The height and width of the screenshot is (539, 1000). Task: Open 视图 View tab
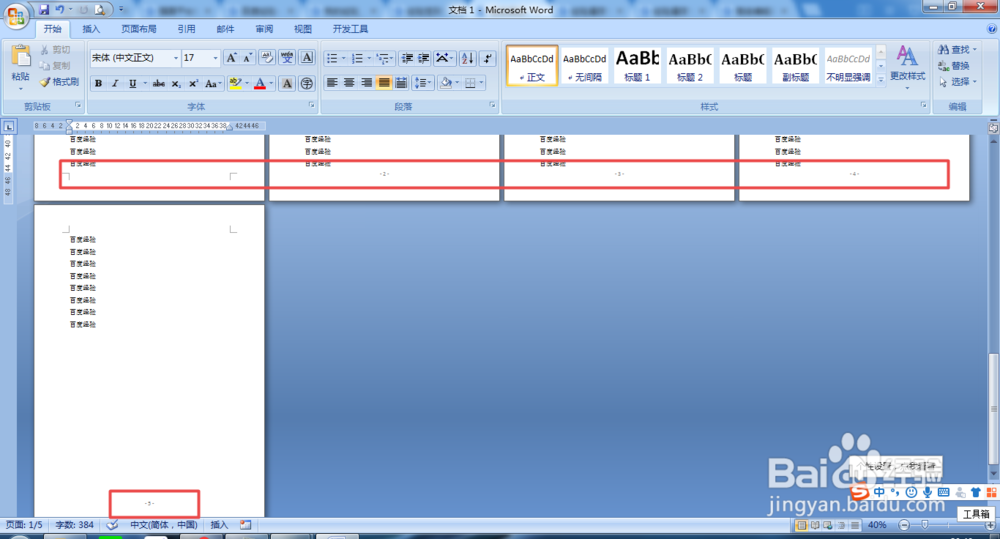303,29
